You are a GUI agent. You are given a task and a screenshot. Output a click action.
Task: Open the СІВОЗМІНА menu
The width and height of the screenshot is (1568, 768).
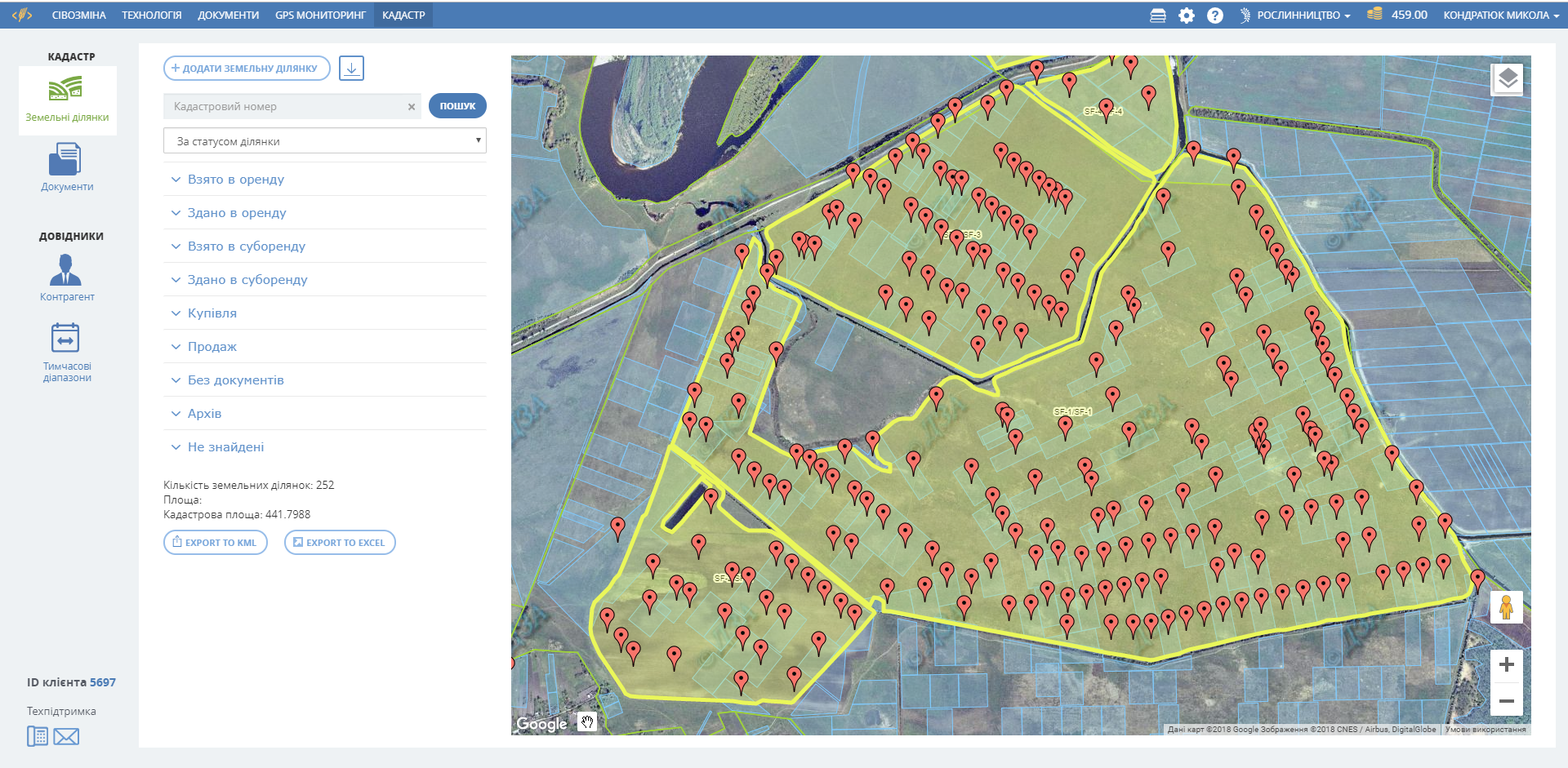(x=78, y=16)
